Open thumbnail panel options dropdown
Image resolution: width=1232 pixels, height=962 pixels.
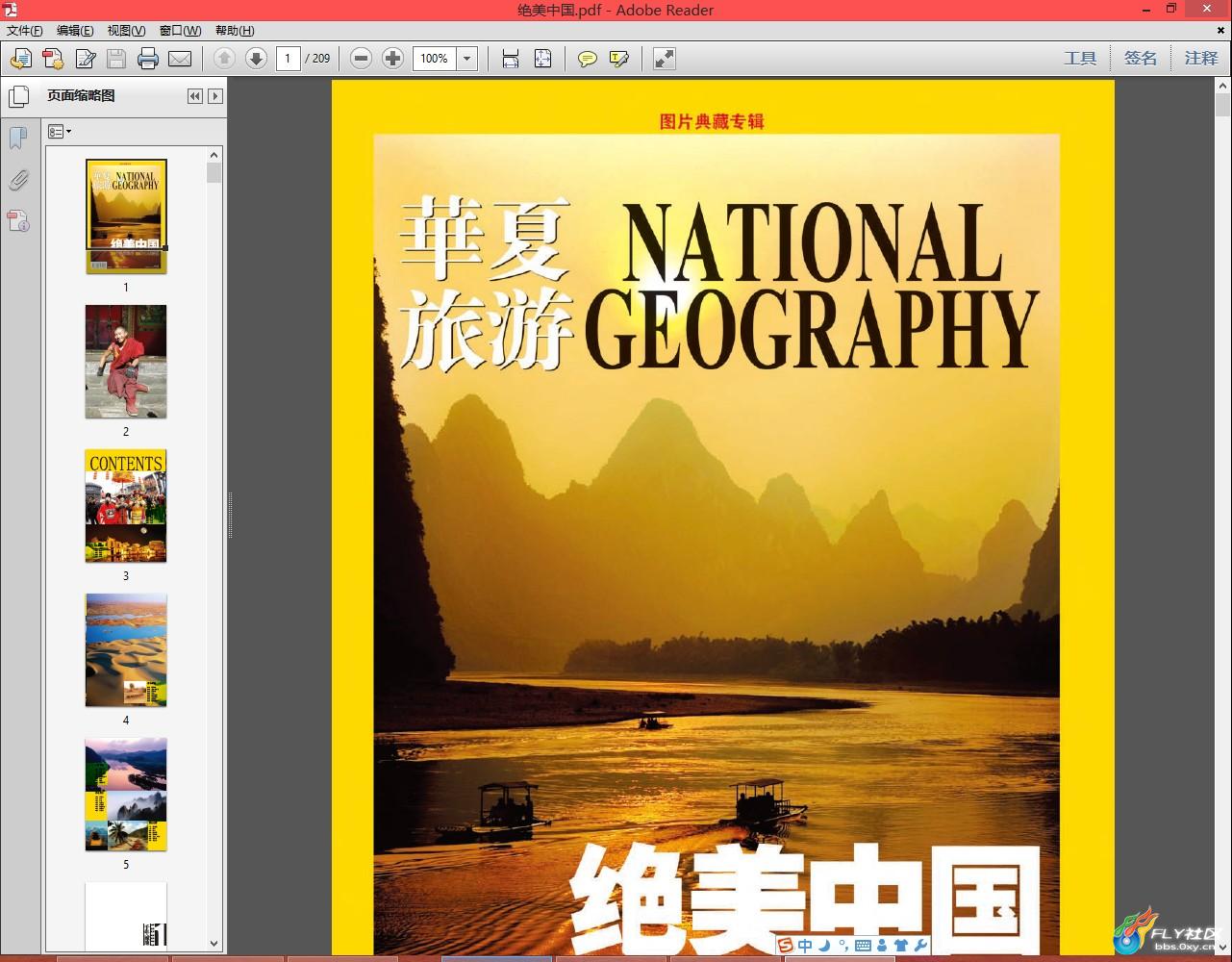60,132
